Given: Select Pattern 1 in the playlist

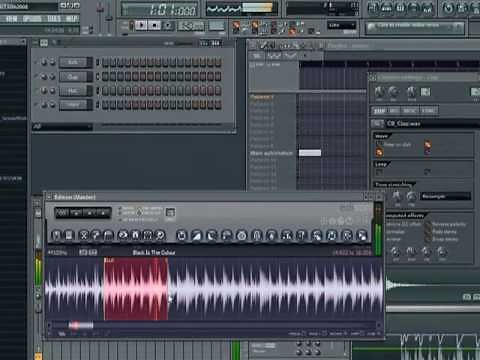Looking at the screenshot, I should (x=261, y=97).
